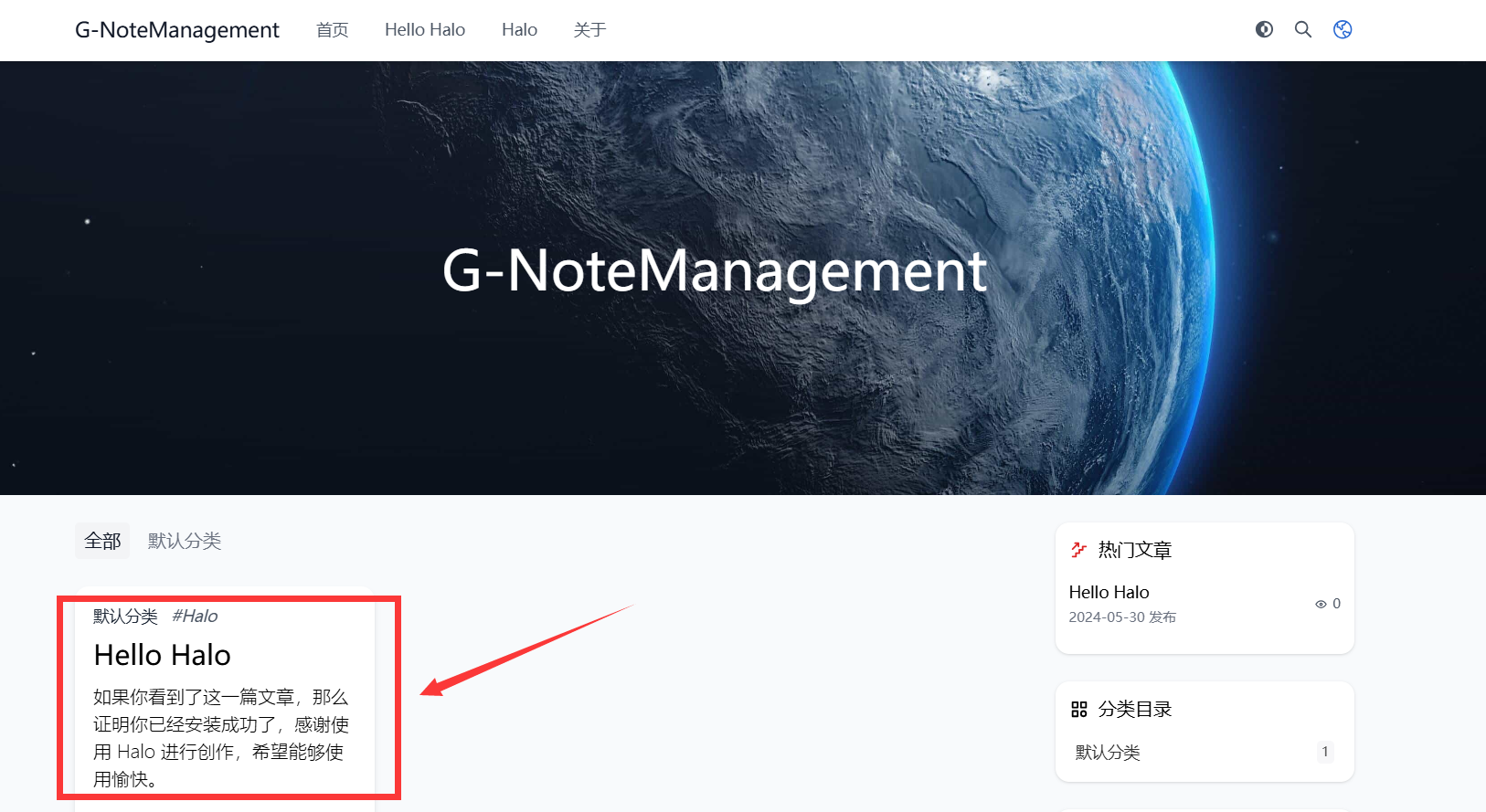Screen dimensions: 1486x812
Task: Click the globe icon in the header
Action: tap(1343, 29)
